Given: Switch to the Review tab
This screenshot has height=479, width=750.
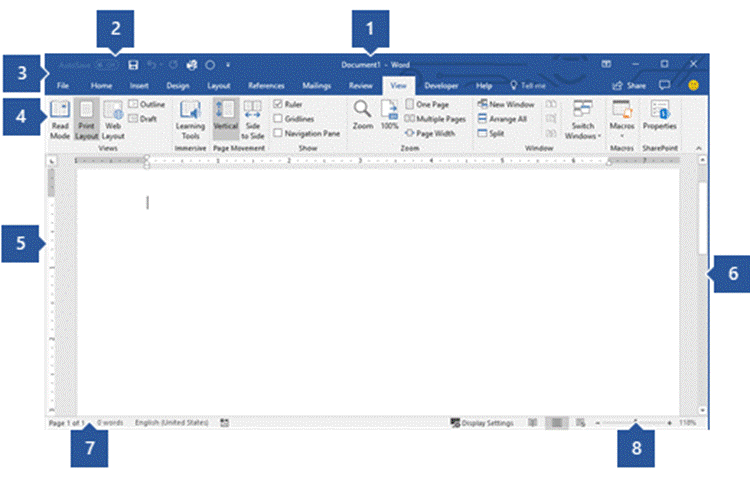Looking at the screenshot, I should tap(361, 86).
